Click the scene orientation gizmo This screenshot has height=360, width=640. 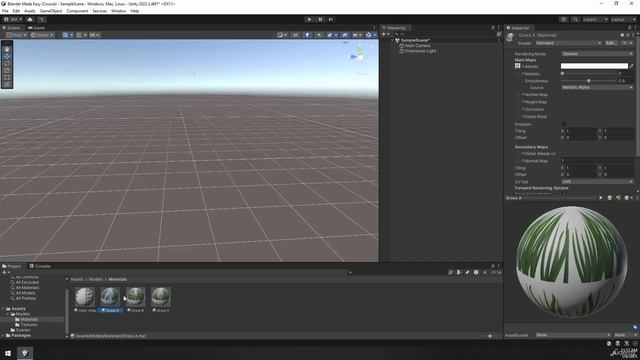[x=360, y=56]
